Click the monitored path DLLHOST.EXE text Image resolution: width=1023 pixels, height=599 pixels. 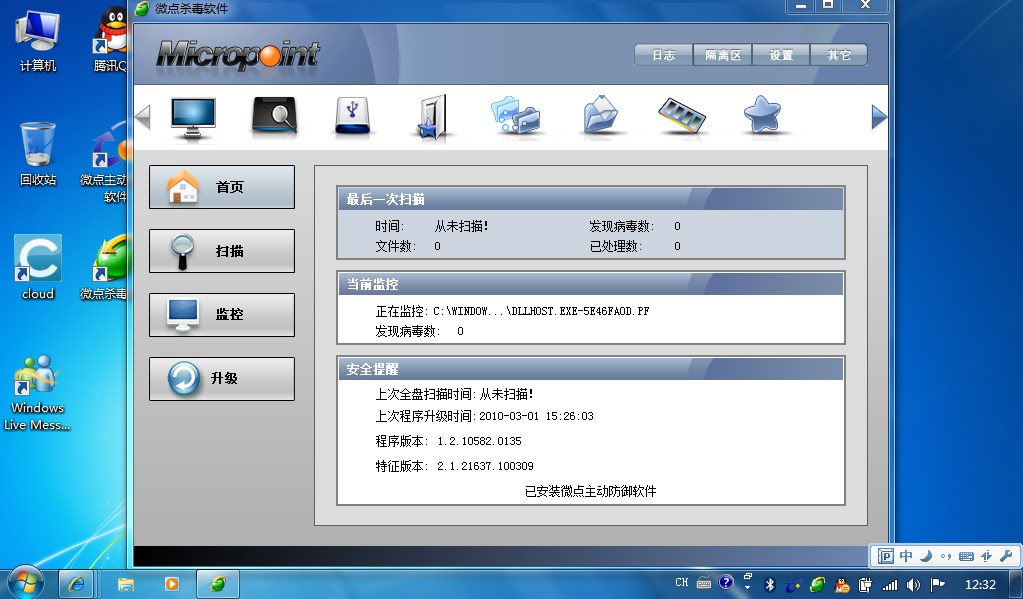(x=541, y=311)
